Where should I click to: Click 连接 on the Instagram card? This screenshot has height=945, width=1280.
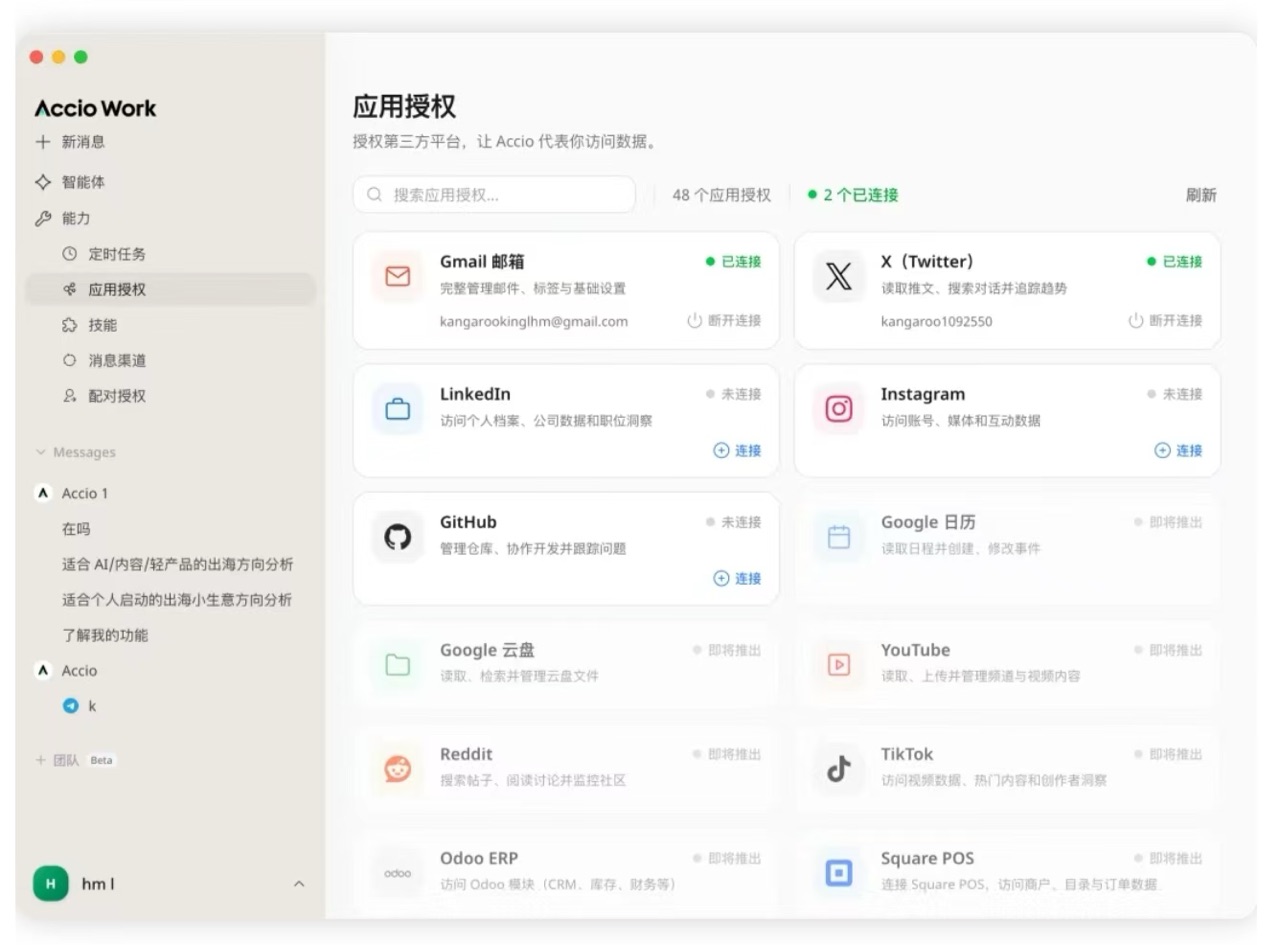click(x=1178, y=451)
